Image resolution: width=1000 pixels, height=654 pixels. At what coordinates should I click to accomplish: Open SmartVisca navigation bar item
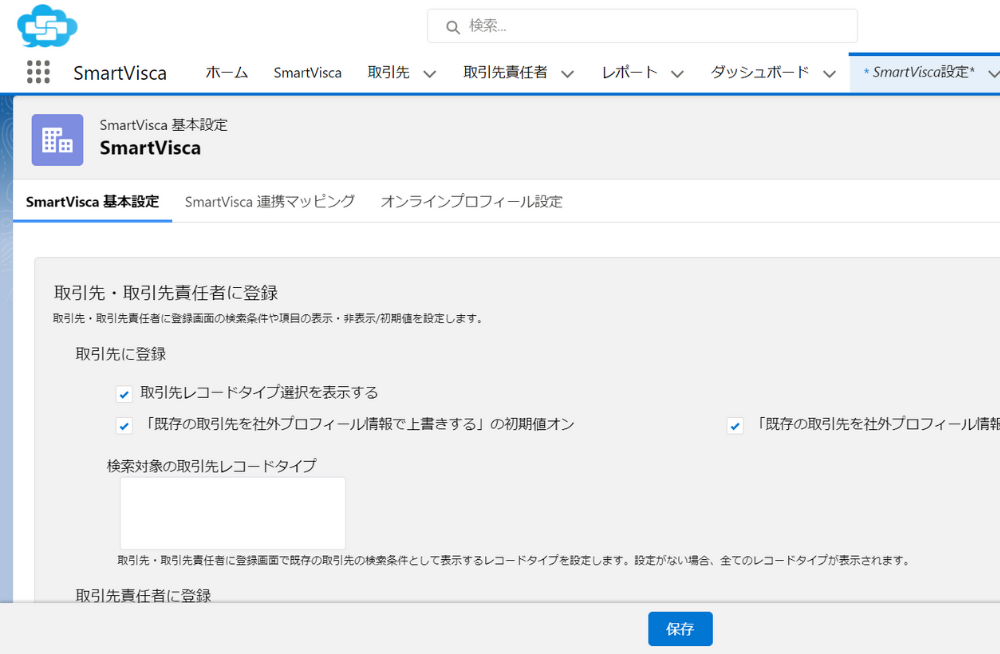click(307, 72)
